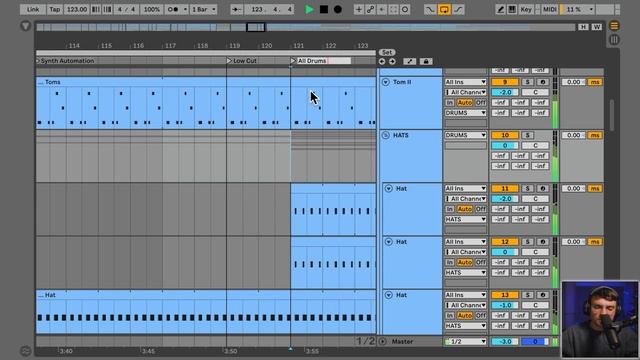The width and height of the screenshot is (640, 360).
Task: Click the MIDI Arrangement Overdub plus icon
Action: tap(358, 9)
